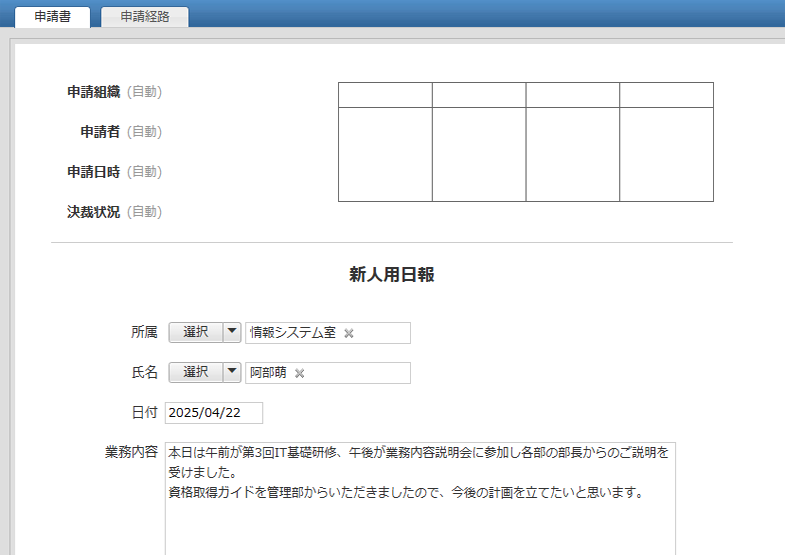Viewport: 785px width, 555px height.
Task: Expand the dropdown arrow beside 所属 選択
Action: (x=232, y=332)
